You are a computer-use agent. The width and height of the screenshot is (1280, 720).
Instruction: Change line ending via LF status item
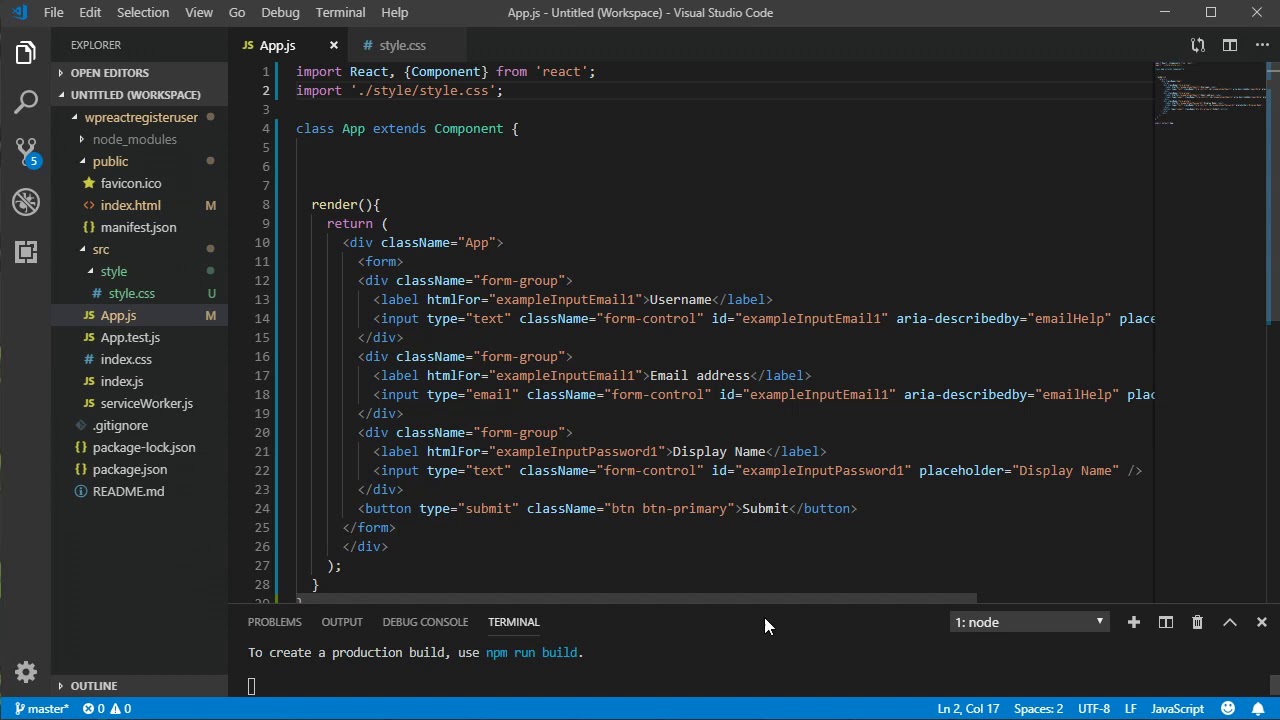click(1131, 709)
